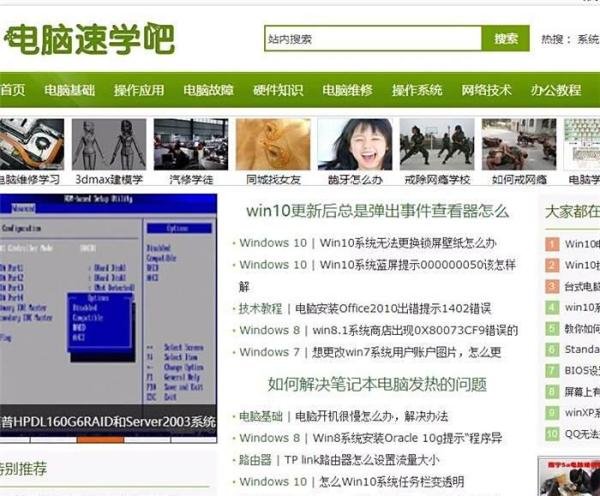Viewport: 600px width, 496px height.
Task: Open the BIOS setup slideshow image
Action: [108, 299]
